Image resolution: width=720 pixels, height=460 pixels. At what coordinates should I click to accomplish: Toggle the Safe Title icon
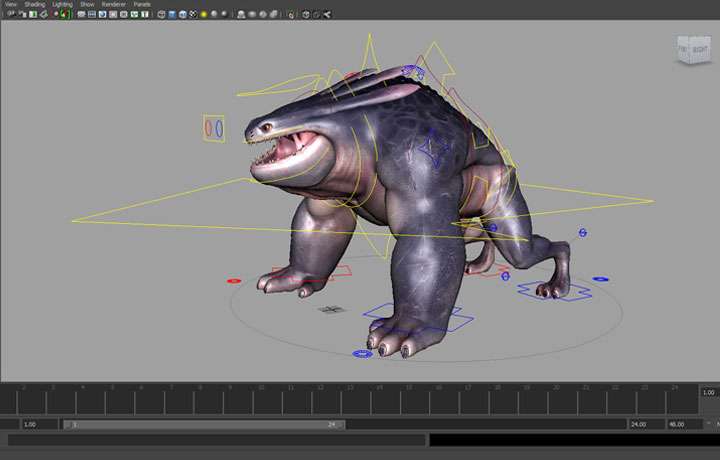[x=145, y=14]
